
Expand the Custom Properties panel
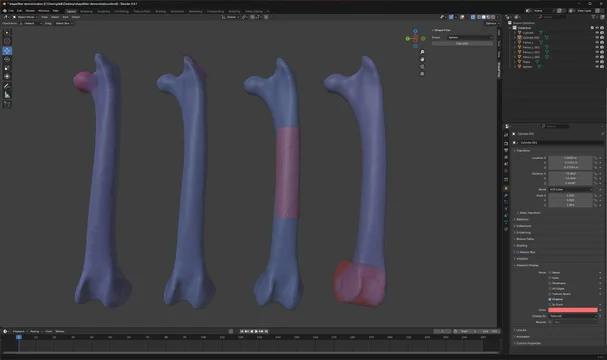(x=527, y=343)
